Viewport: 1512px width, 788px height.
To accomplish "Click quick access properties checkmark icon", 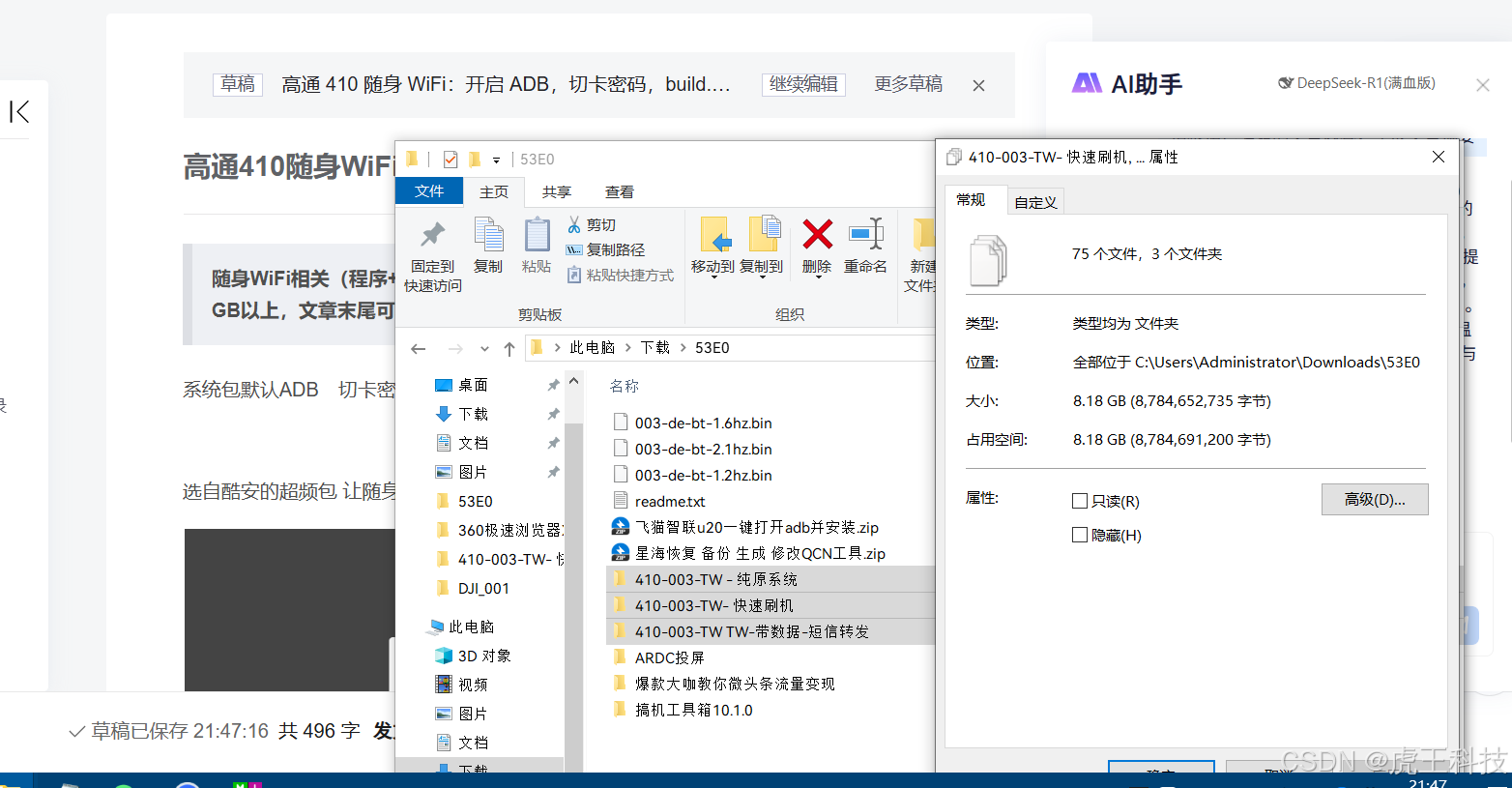I will [451, 160].
